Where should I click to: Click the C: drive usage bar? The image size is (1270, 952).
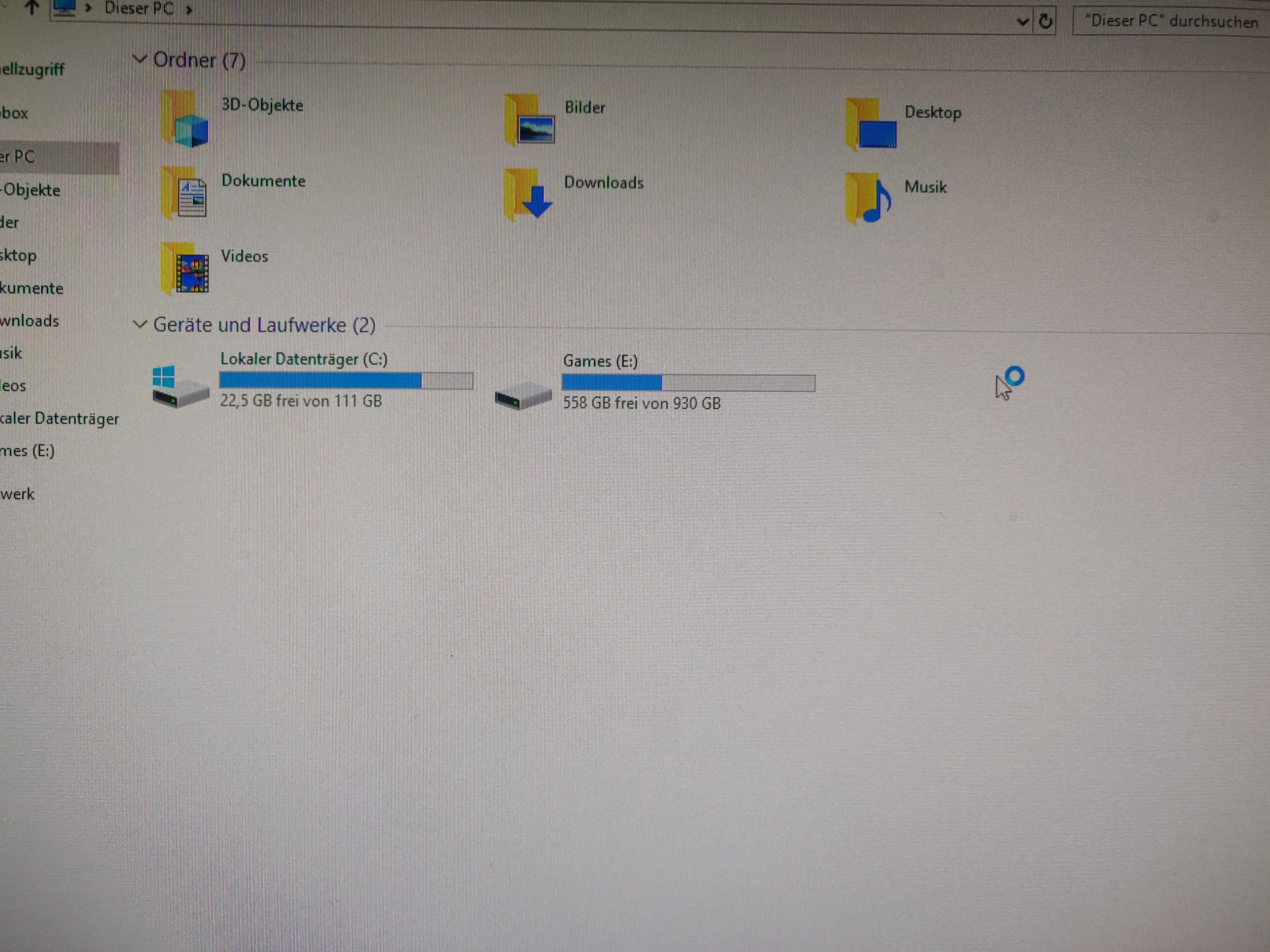pyautogui.click(x=346, y=380)
